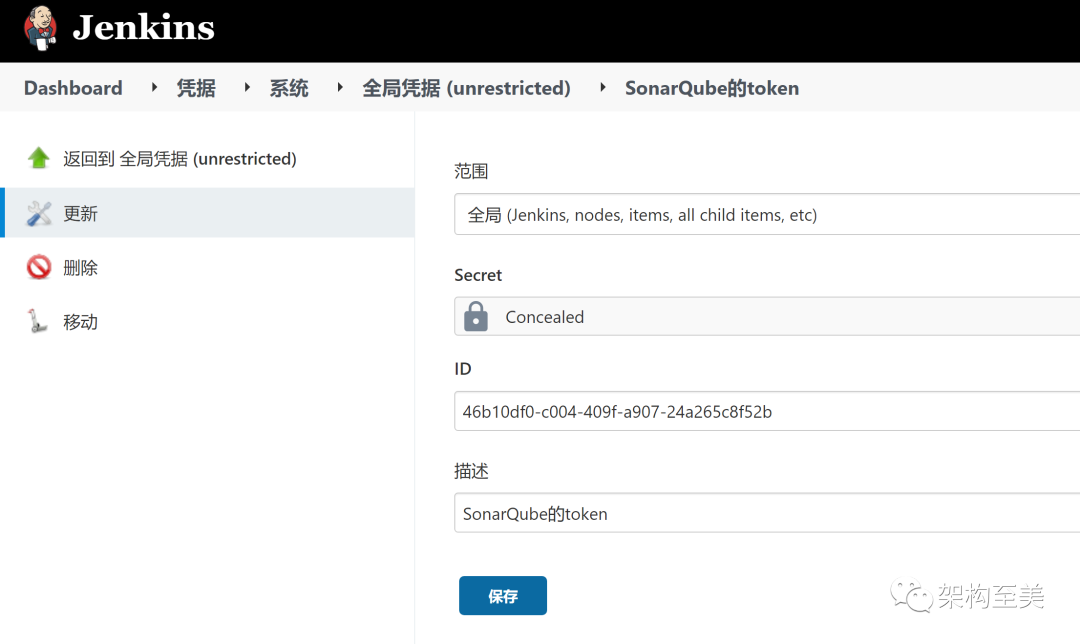Expand the arrow after 系统 breadcrumb
The image size is (1080, 644).
[339, 88]
